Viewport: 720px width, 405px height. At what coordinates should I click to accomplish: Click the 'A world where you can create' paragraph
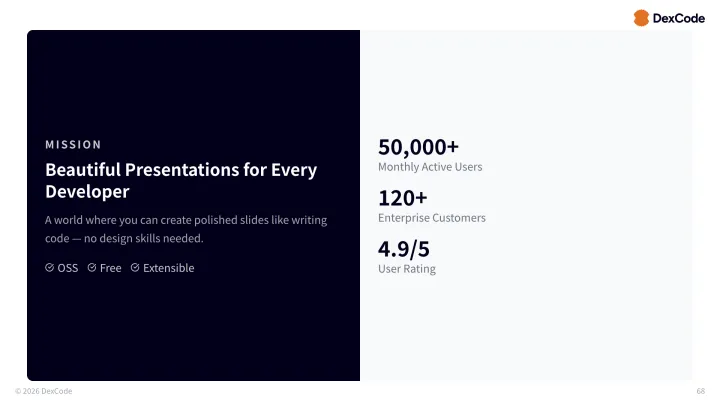tap(185, 229)
